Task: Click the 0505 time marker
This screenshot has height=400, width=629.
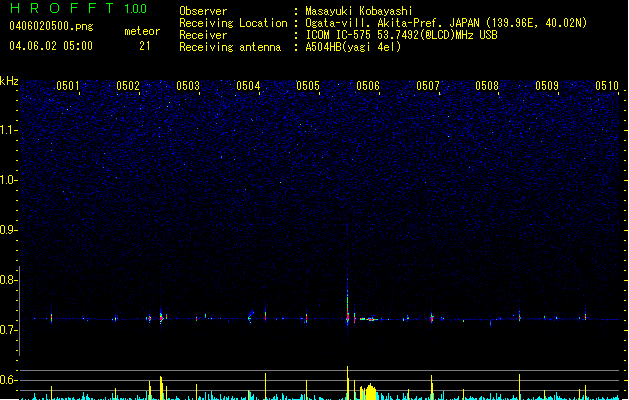Action: click(x=308, y=86)
